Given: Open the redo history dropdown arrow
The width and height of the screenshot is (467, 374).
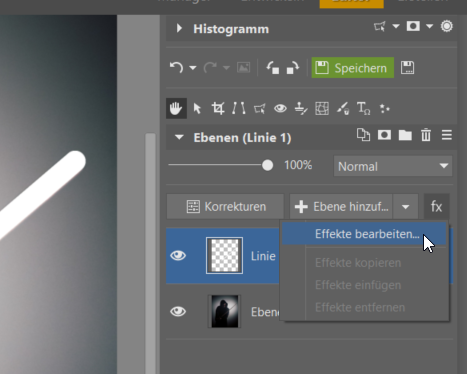Looking at the screenshot, I should [x=226, y=68].
